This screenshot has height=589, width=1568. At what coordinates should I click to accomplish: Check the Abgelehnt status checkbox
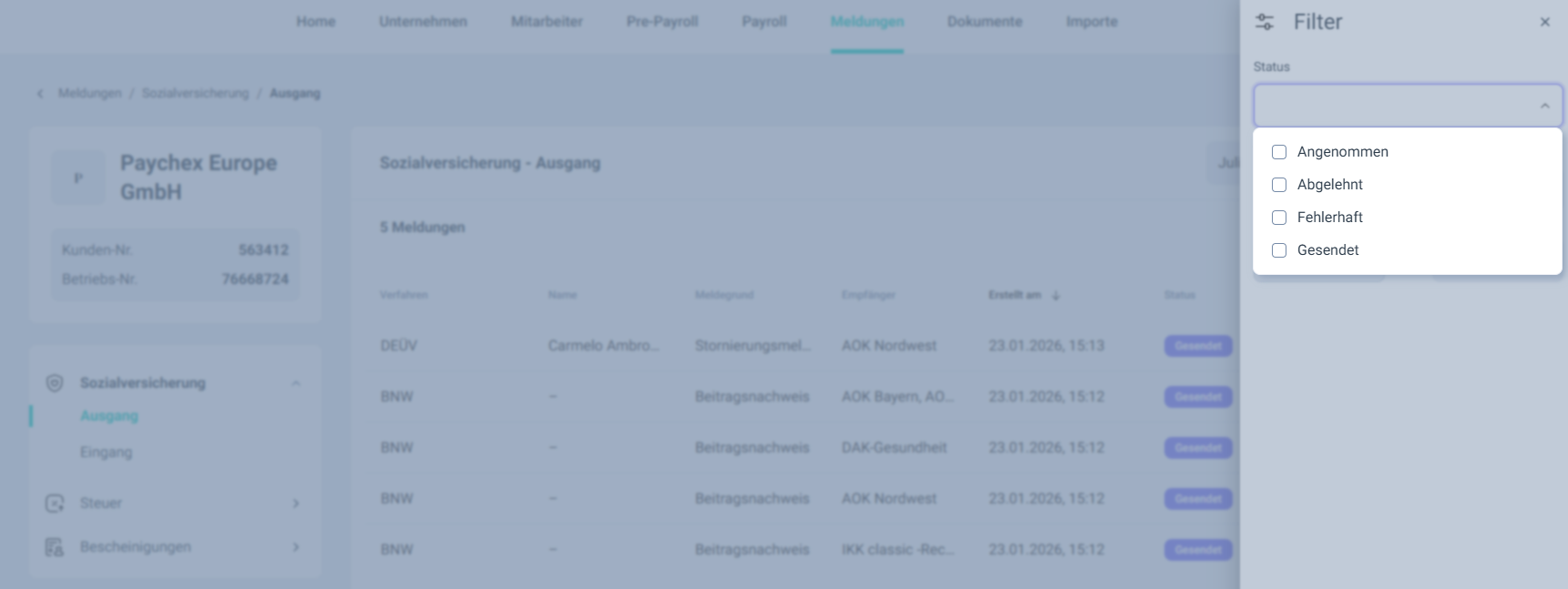tap(1279, 185)
